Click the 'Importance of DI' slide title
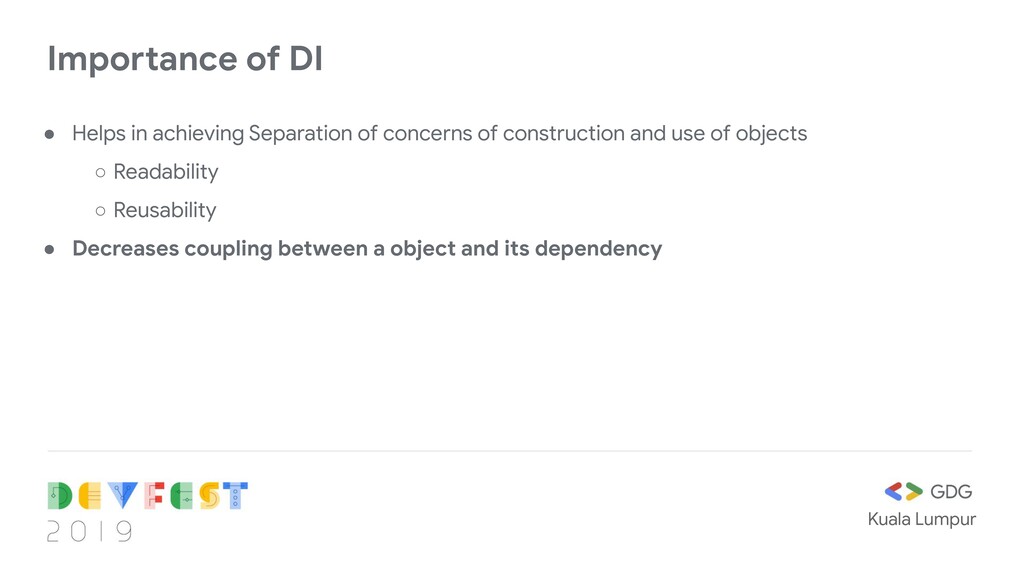1024x576 pixels. coord(185,59)
